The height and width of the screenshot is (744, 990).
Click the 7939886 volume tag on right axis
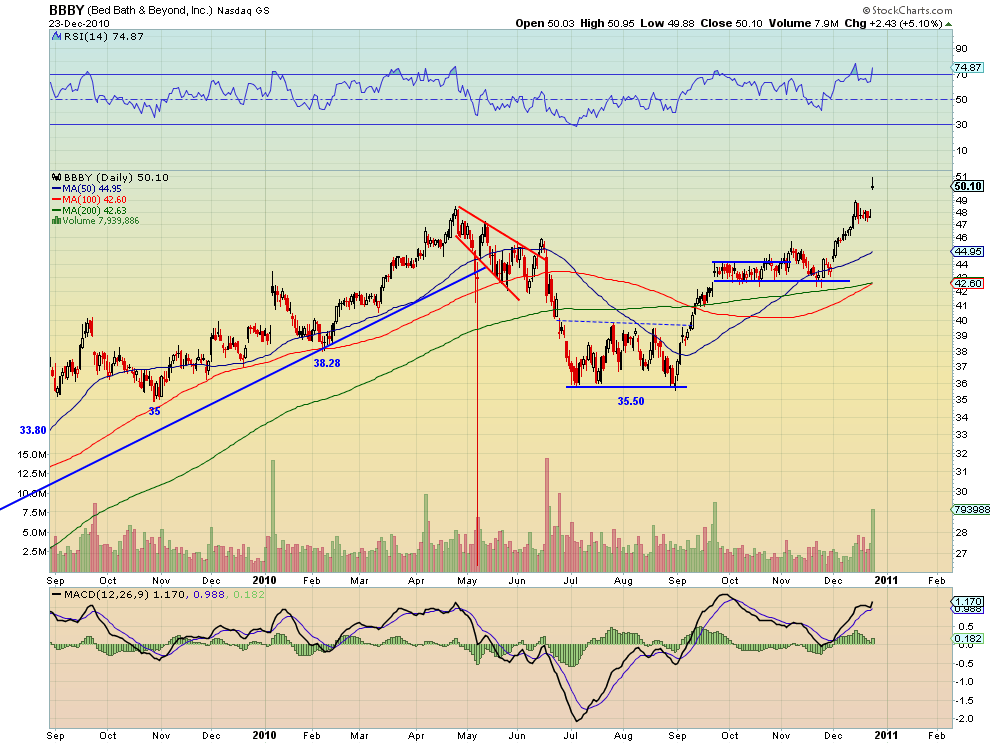coord(971,510)
